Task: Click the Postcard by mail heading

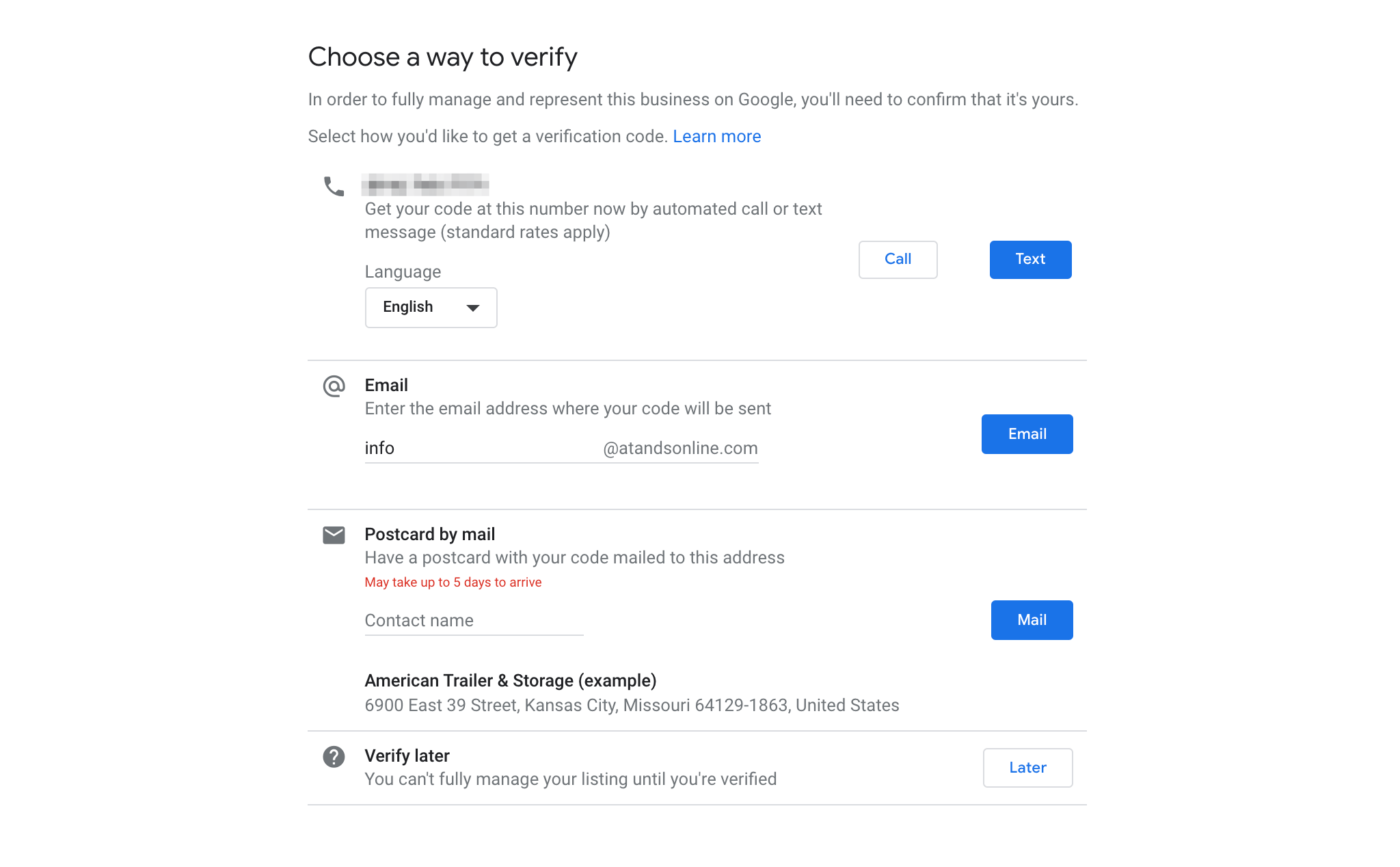Action: click(x=429, y=534)
